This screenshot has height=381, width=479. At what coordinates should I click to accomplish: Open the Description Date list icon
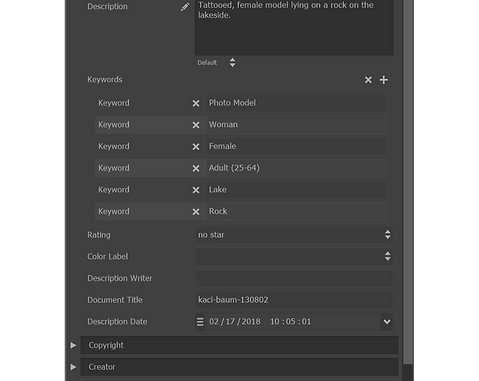pos(200,322)
